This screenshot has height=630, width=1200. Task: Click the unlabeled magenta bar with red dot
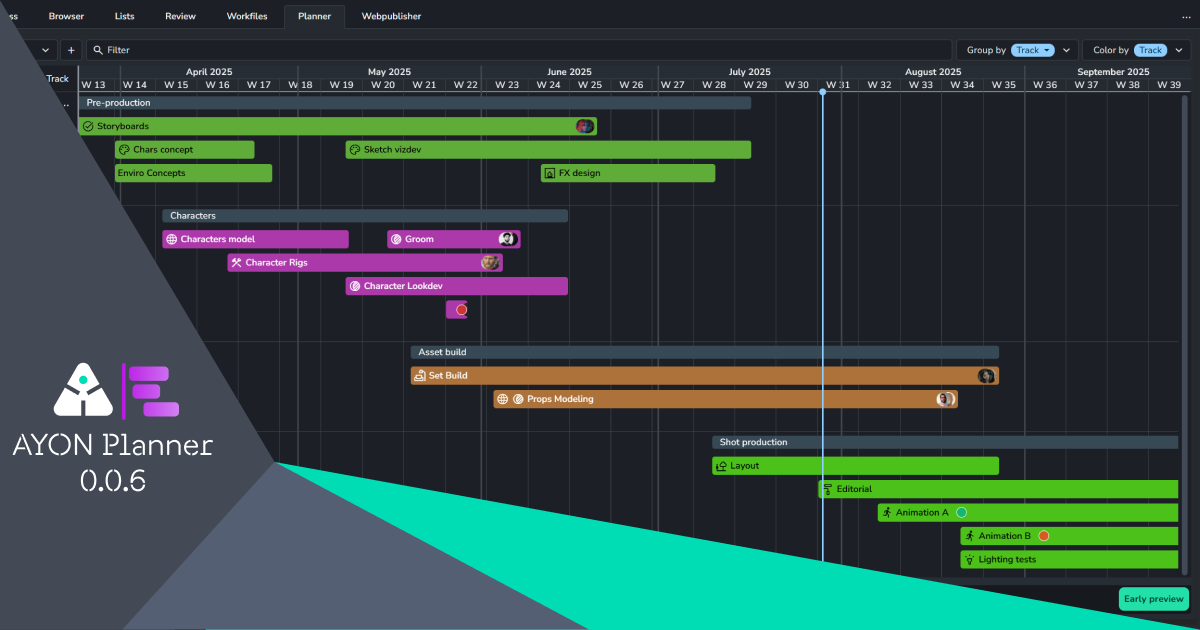coord(457,310)
